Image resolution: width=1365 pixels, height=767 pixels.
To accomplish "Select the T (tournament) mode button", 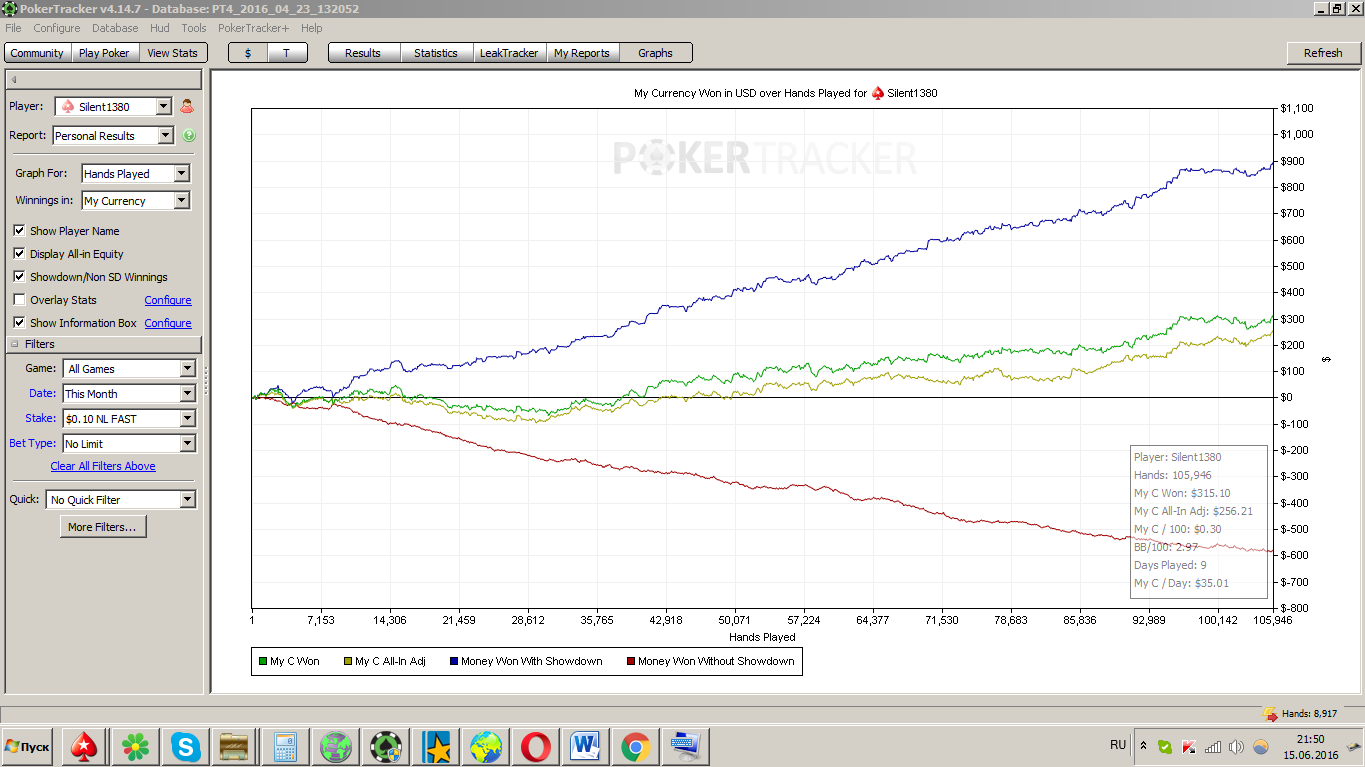I will coord(287,53).
